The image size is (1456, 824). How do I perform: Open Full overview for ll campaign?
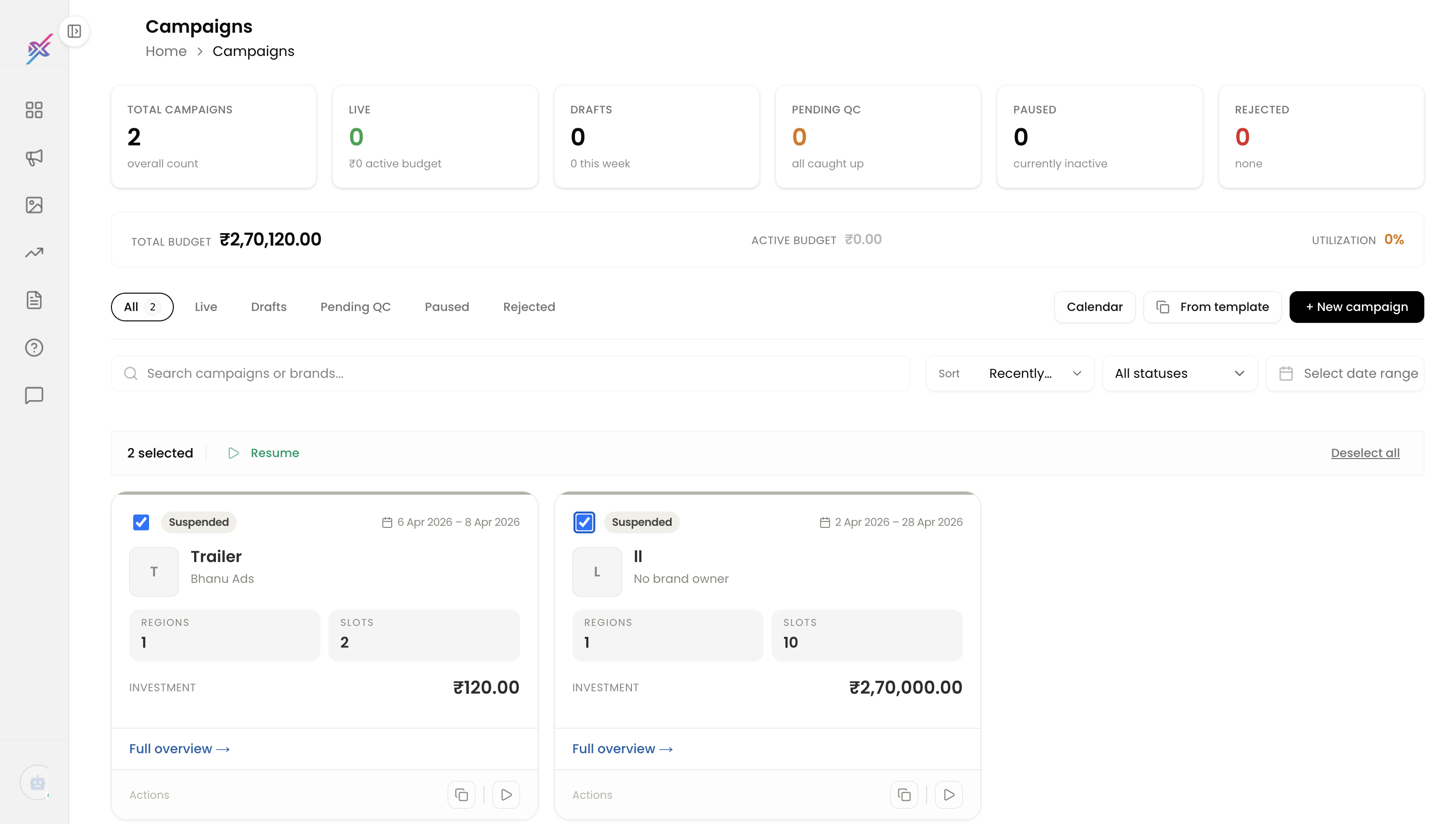point(623,749)
